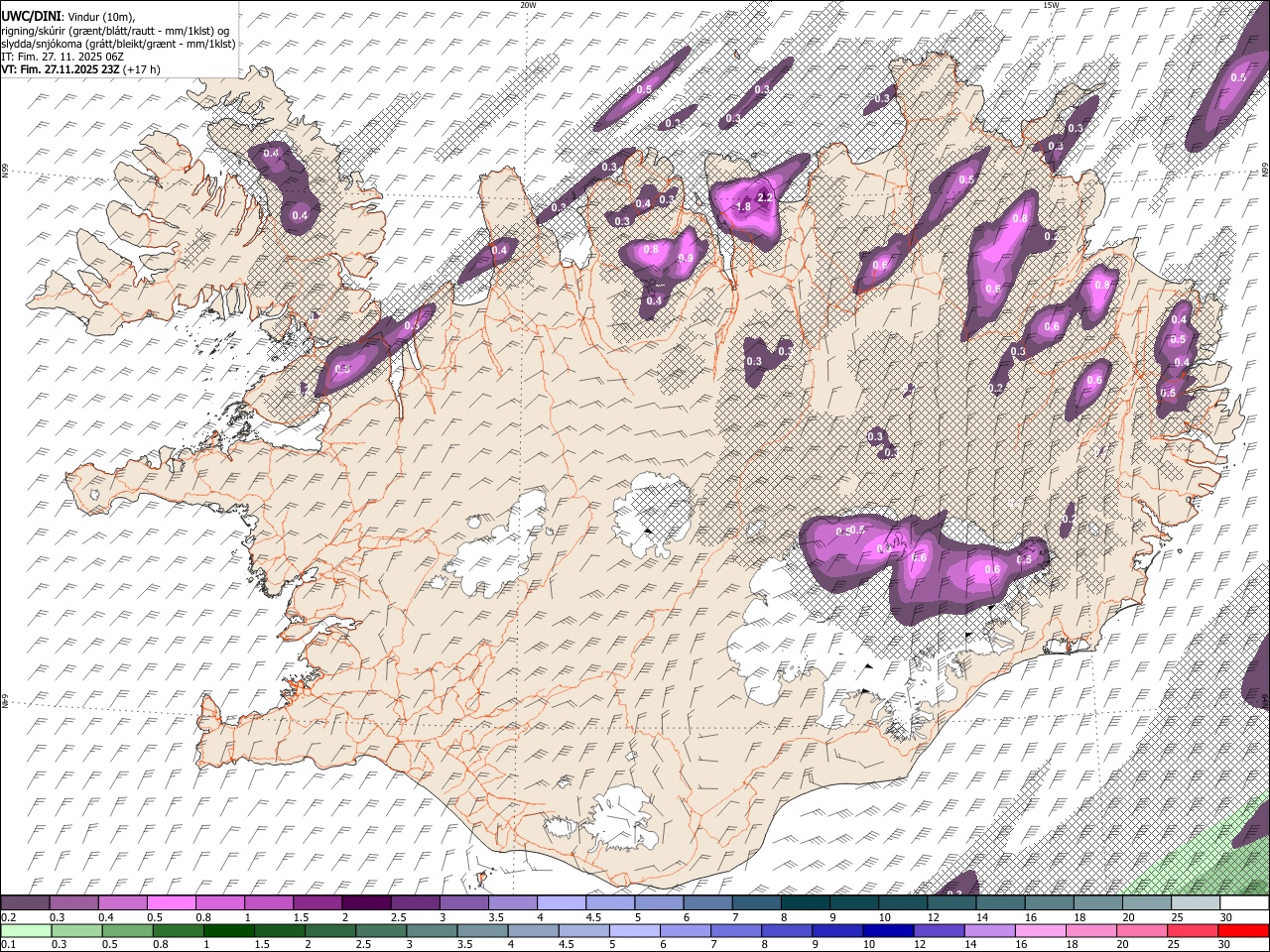Pick lavender swatch above snow legend 4
This screenshot has height=952, width=1270.
[561, 903]
